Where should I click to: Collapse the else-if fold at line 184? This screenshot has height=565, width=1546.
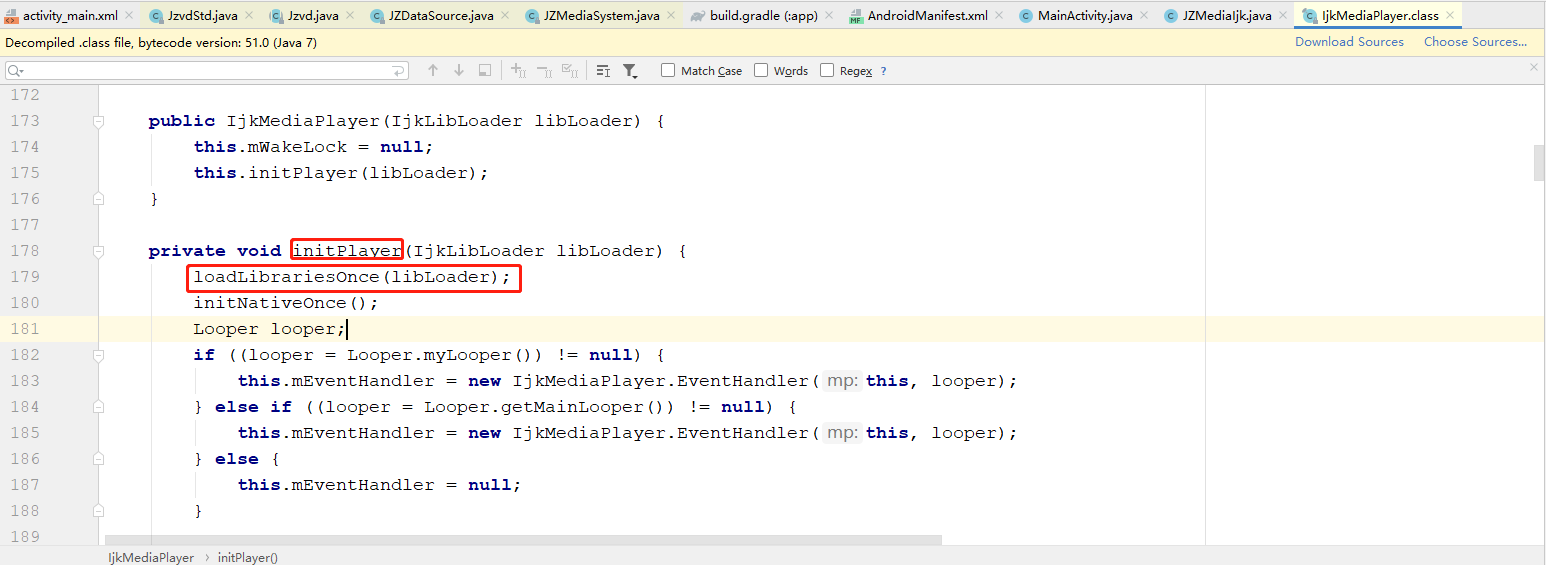pyautogui.click(x=98, y=407)
